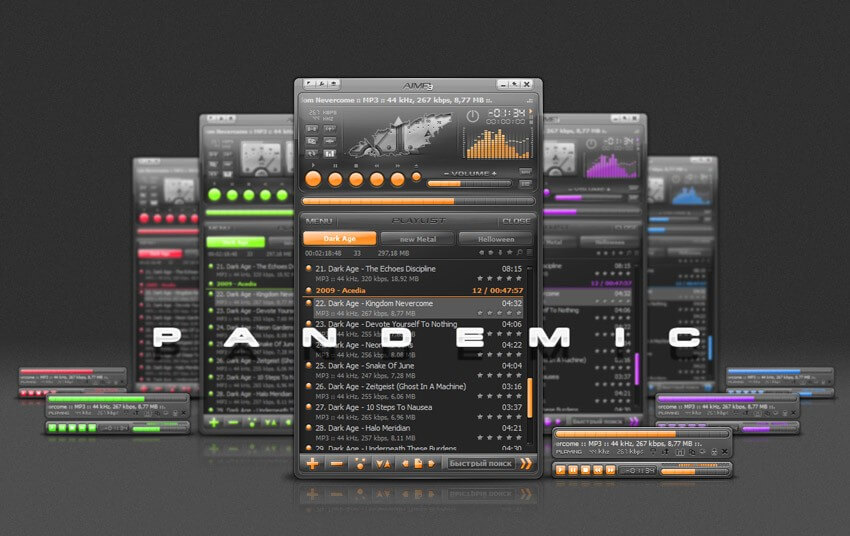This screenshot has height=536, width=850.
Task: Pause the track in the main AIMP window
Action: coord(335,179)
